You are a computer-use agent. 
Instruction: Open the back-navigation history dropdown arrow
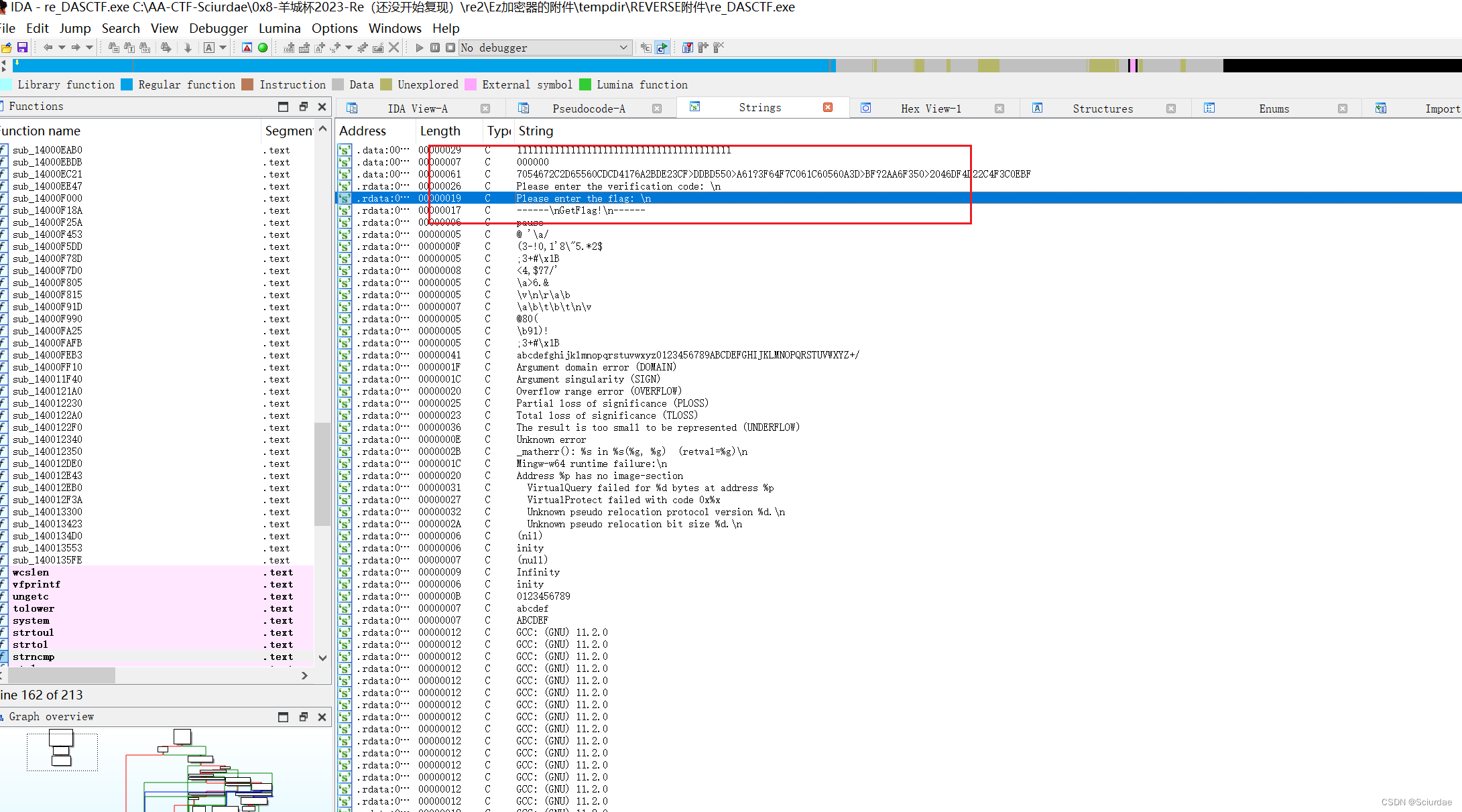click(x=62, y=48)
